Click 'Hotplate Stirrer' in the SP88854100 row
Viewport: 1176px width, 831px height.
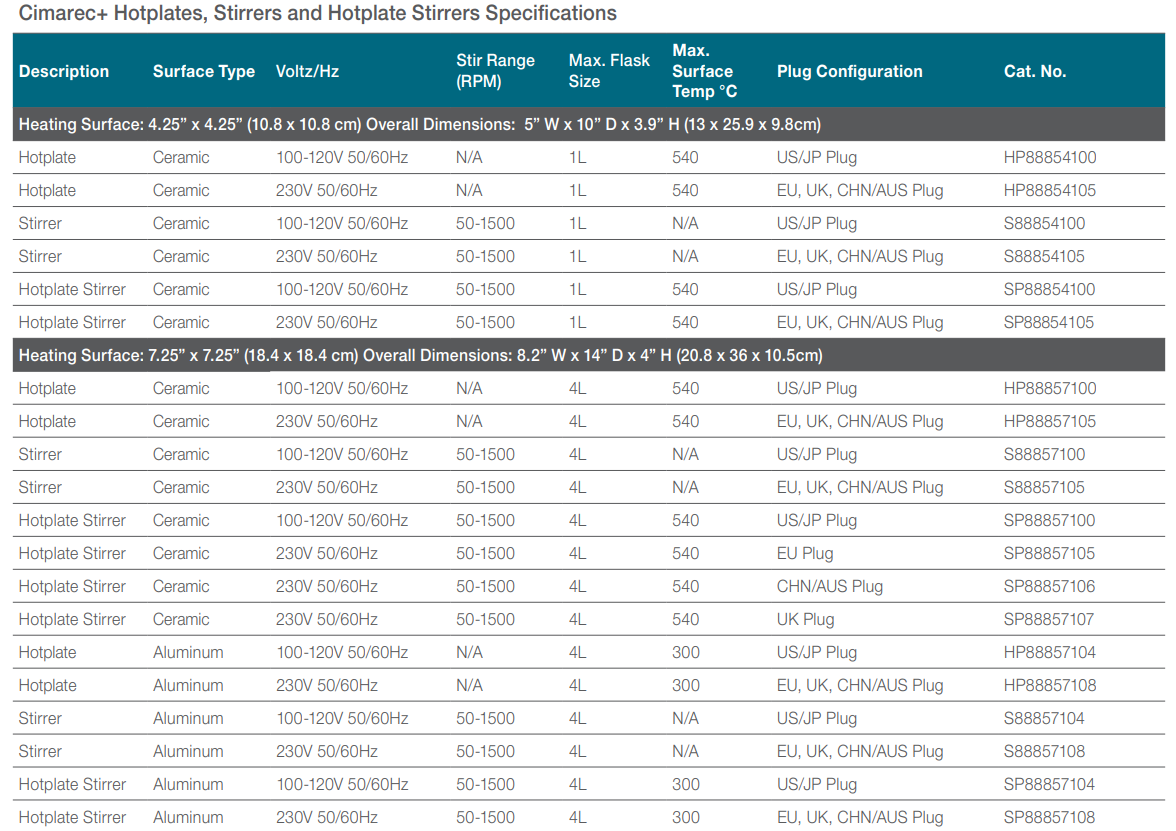click(x=72, y=290)
